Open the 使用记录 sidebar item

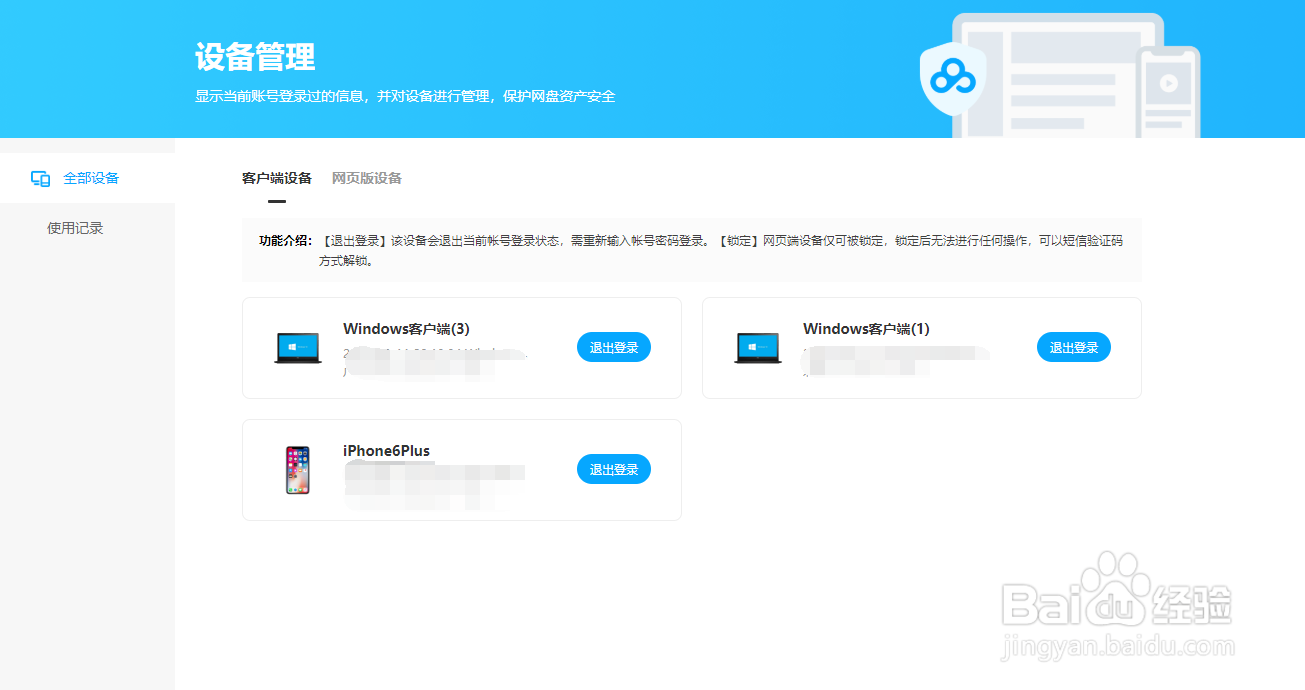point(75,228)
